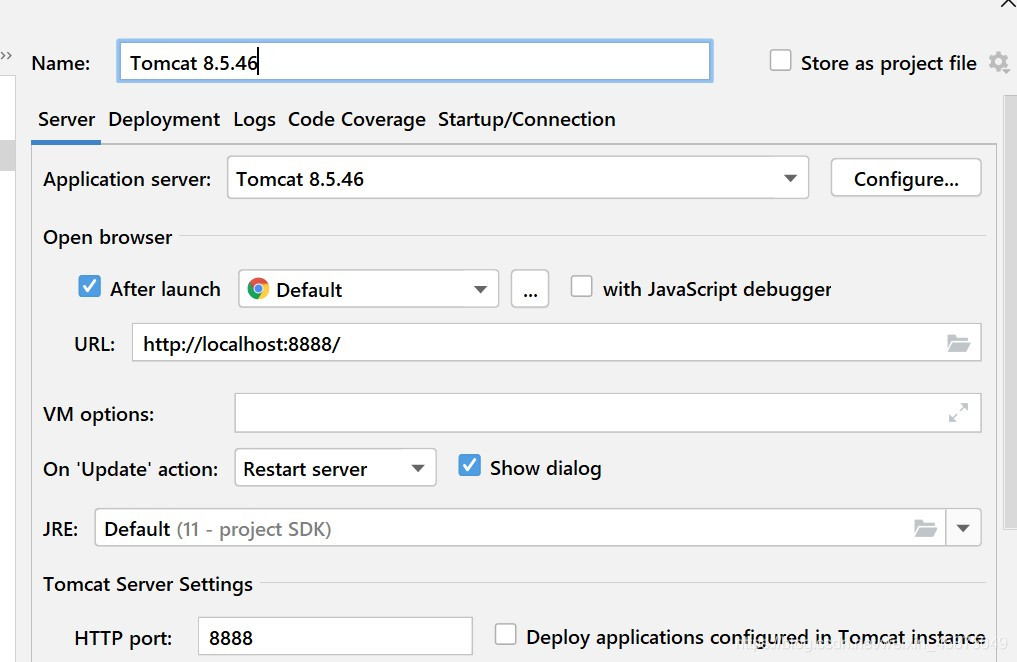The height and width of the screenshot is (662, 1017).
Task: Uncheck the After launch checkbox
Action: 90,287
